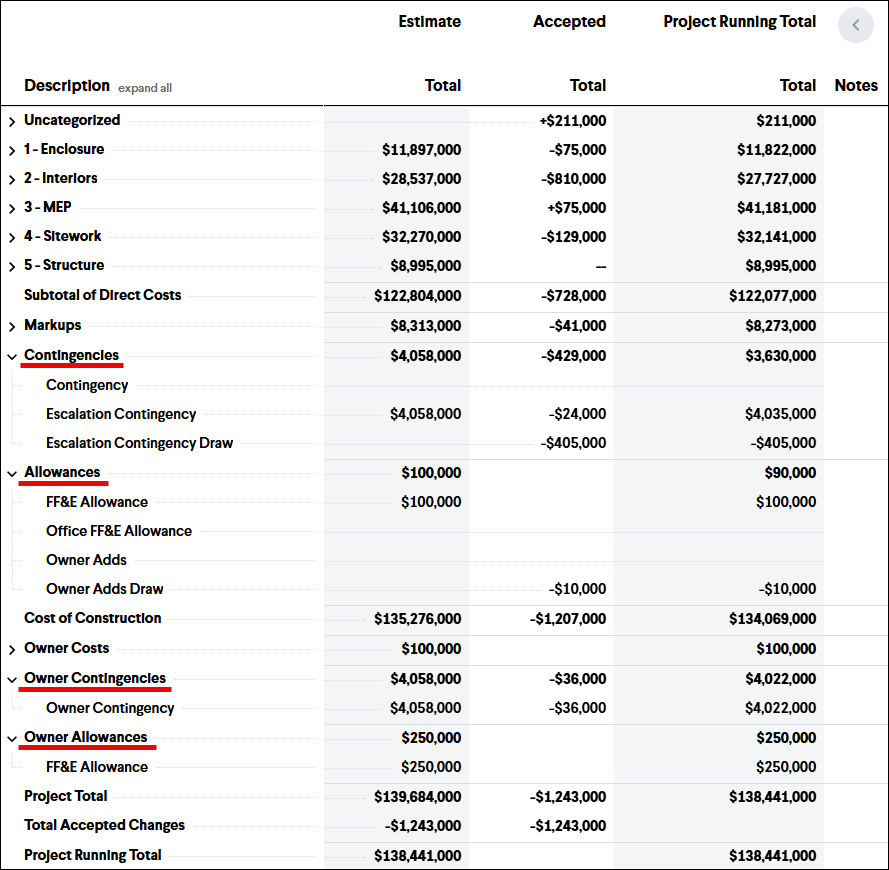Expand the 4 - Sitework section
This screenshot has height=870, width=889.
coord(12,236)
